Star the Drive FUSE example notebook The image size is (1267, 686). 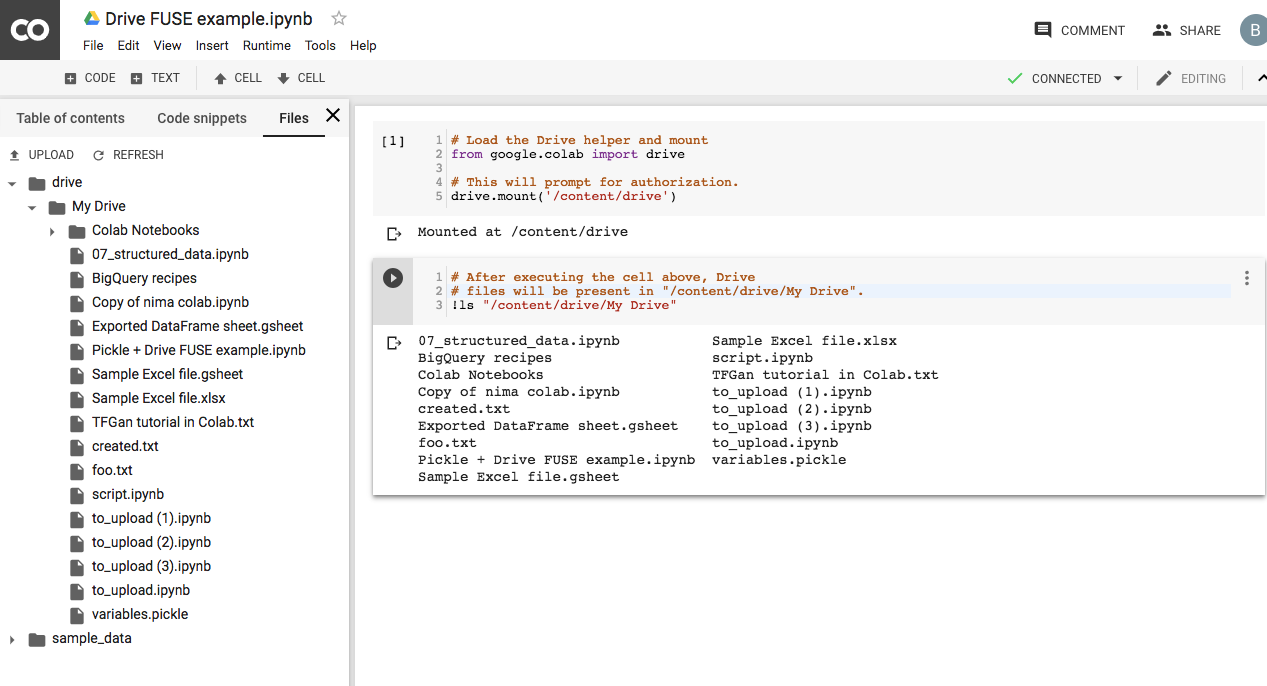pyautogui.click(x=339, y=18)
